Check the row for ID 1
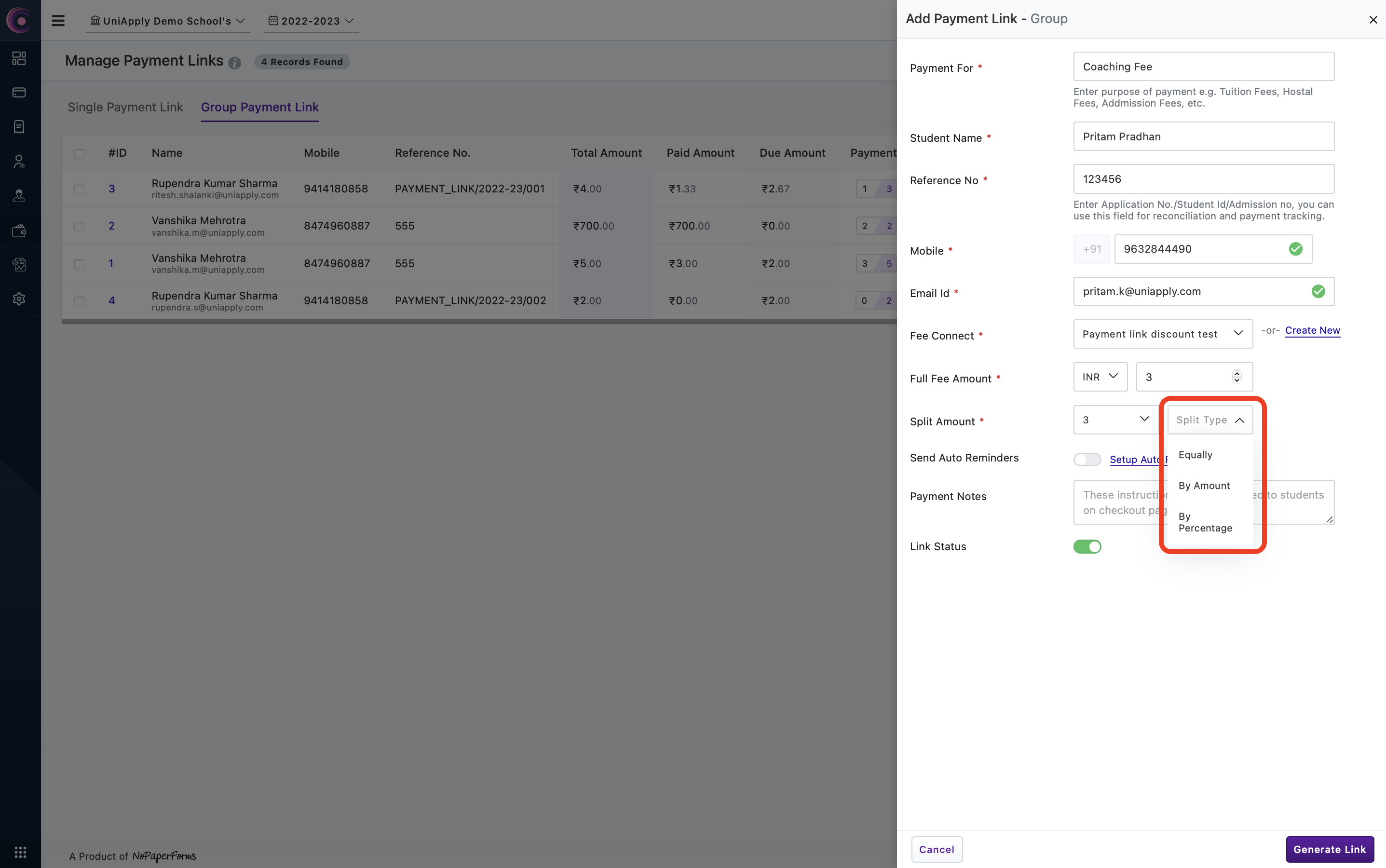The width and height of the screenshot is (1386, 868). coord(79,264)
